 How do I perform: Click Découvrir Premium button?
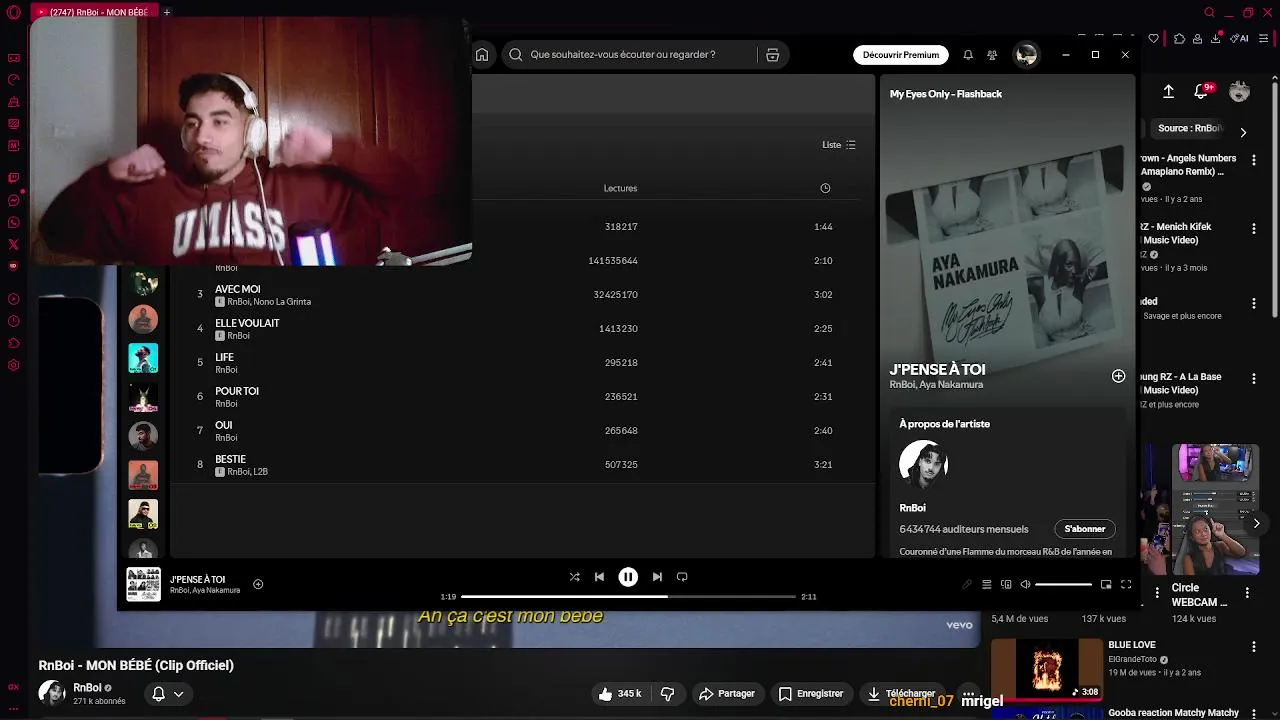[901, 55]
